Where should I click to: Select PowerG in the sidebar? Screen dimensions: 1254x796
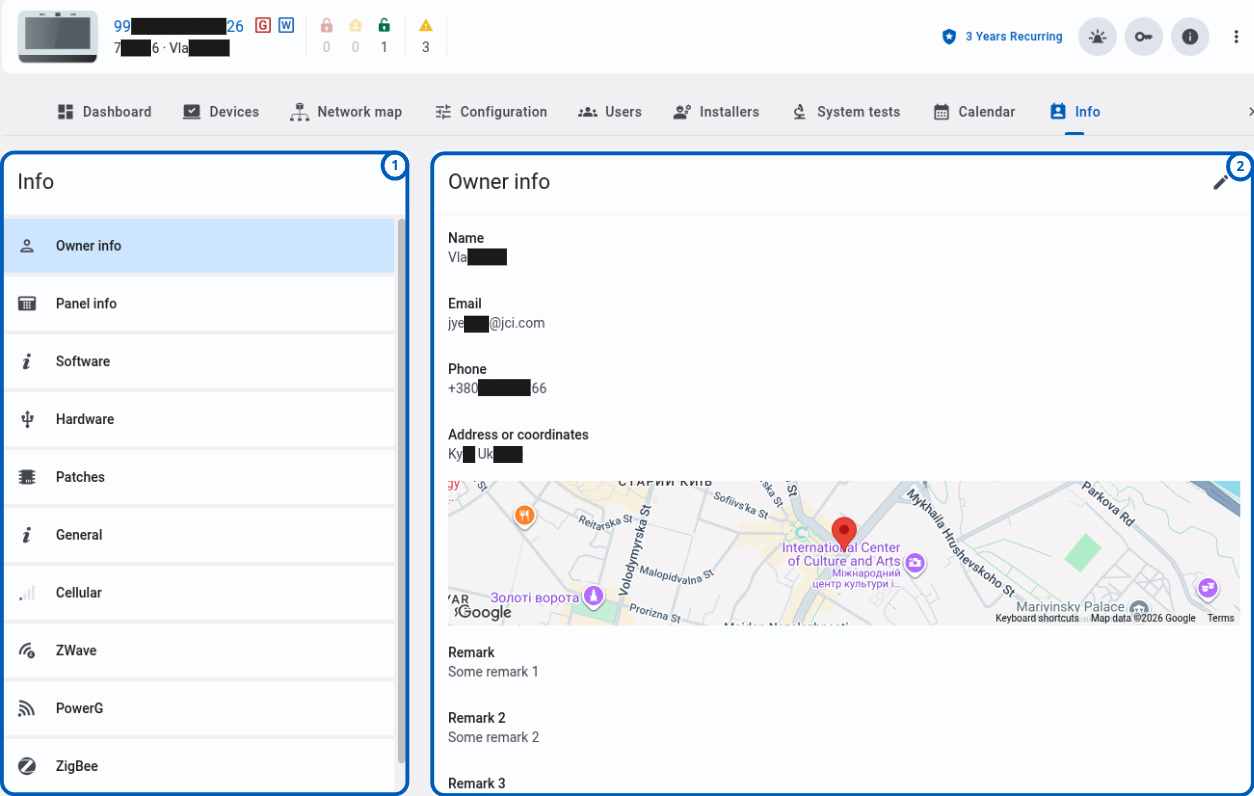click(199, 710)
